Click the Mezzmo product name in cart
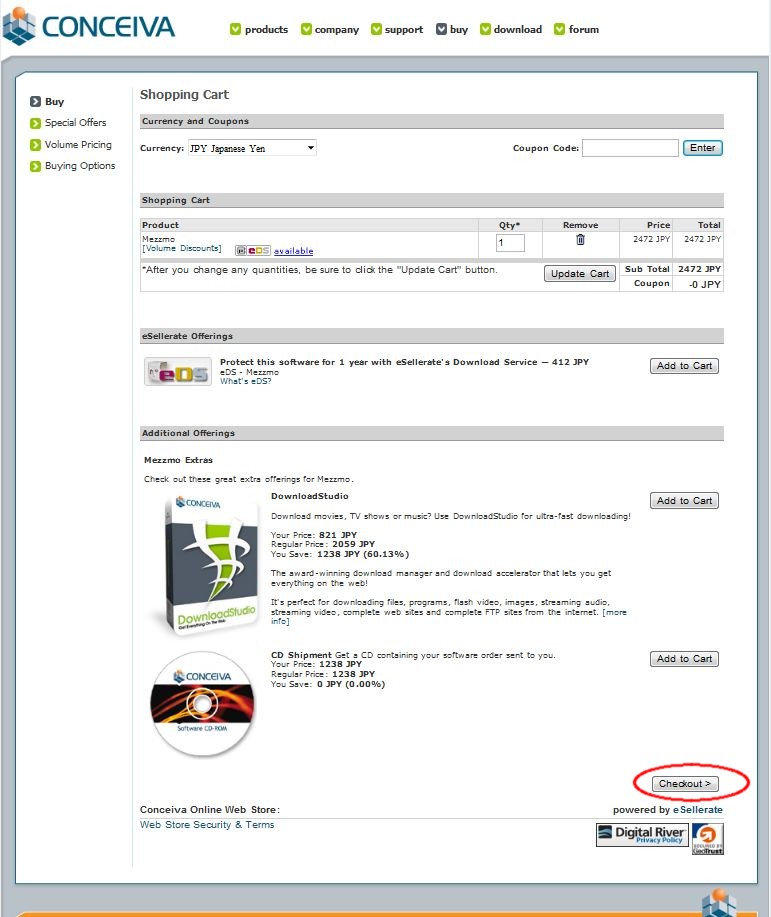The image size is (771, 917). point(159,239)
